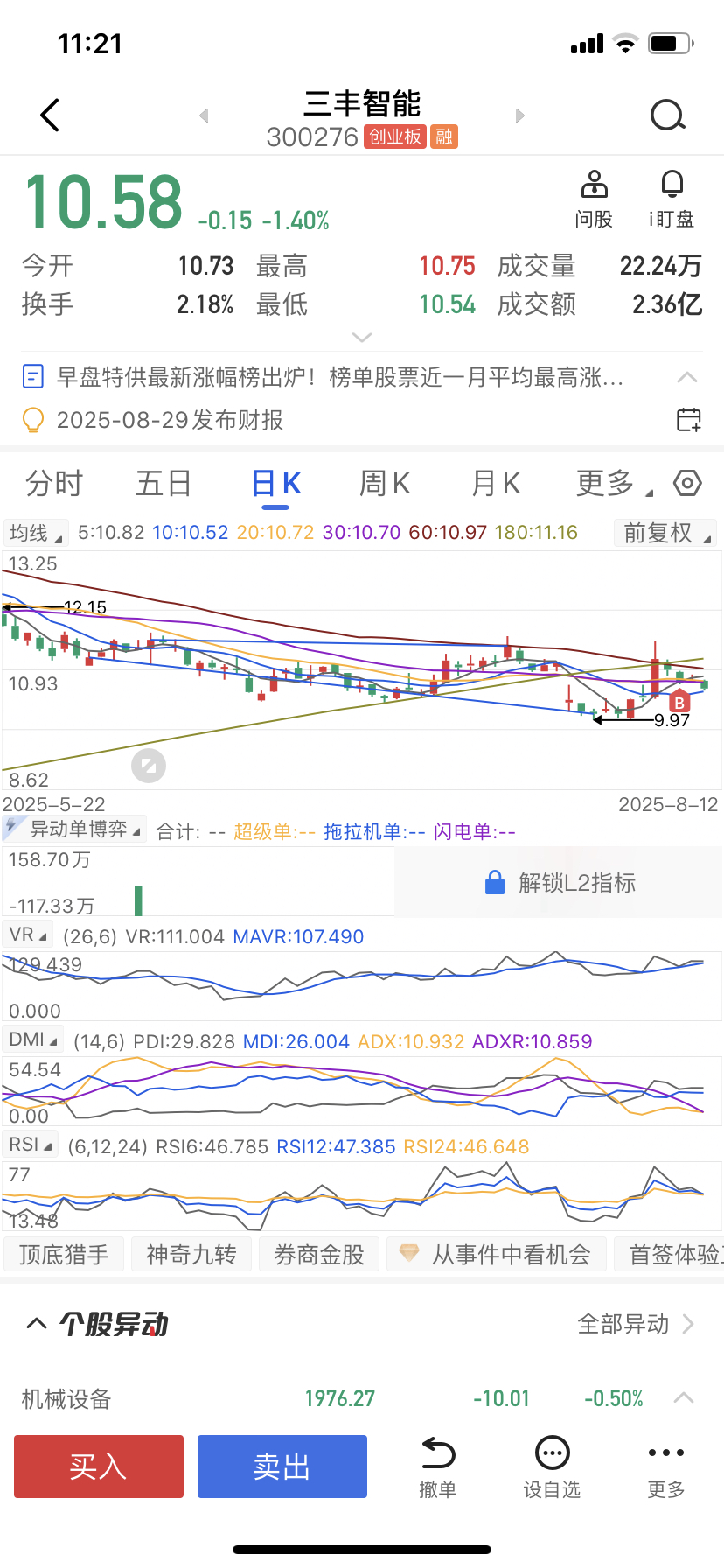Tap the back arrow icon
724x1568 pixels.
(x=51, y=115)
